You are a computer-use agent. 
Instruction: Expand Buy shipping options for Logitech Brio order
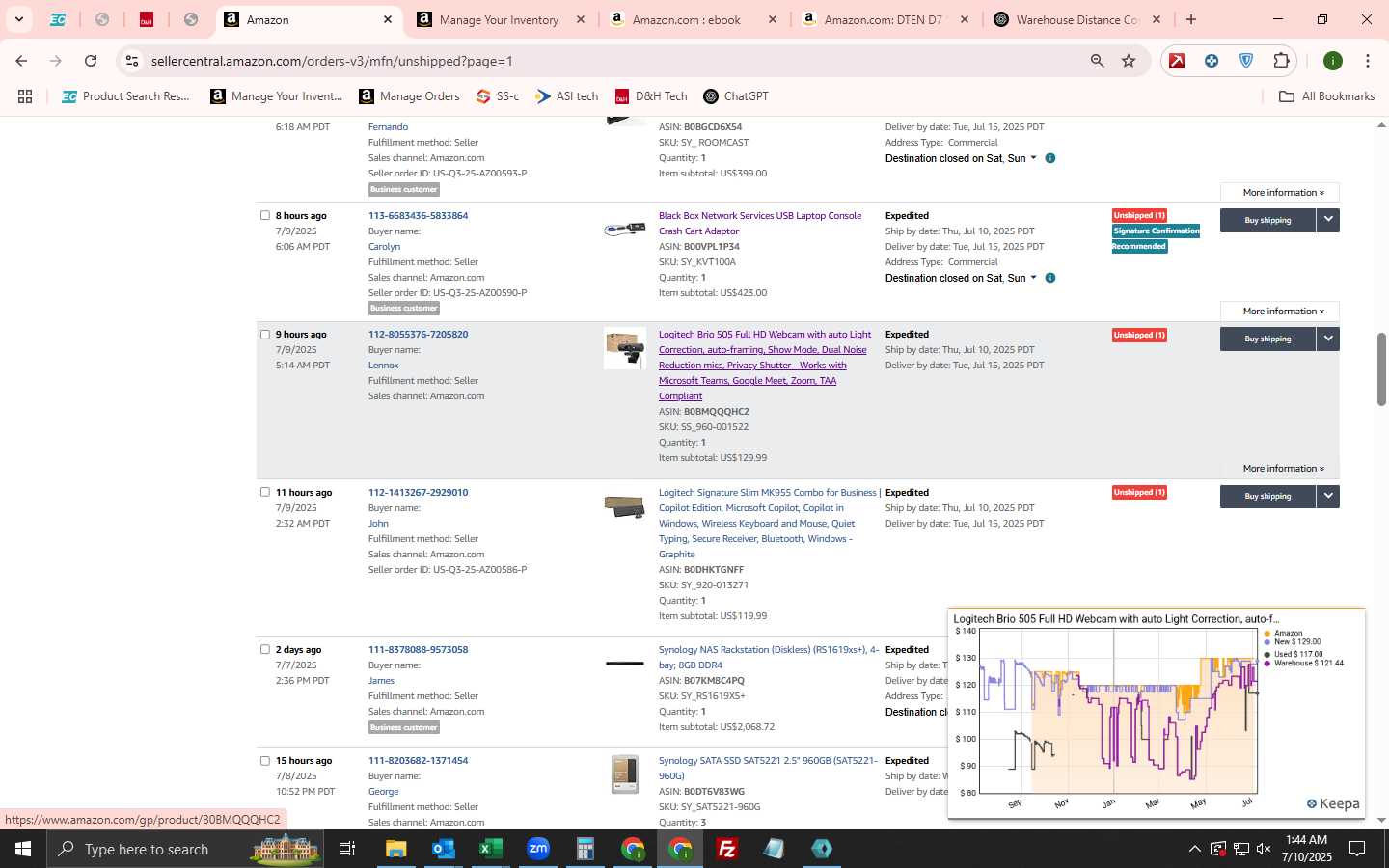pyautogui.click(x=1328, y=339)
